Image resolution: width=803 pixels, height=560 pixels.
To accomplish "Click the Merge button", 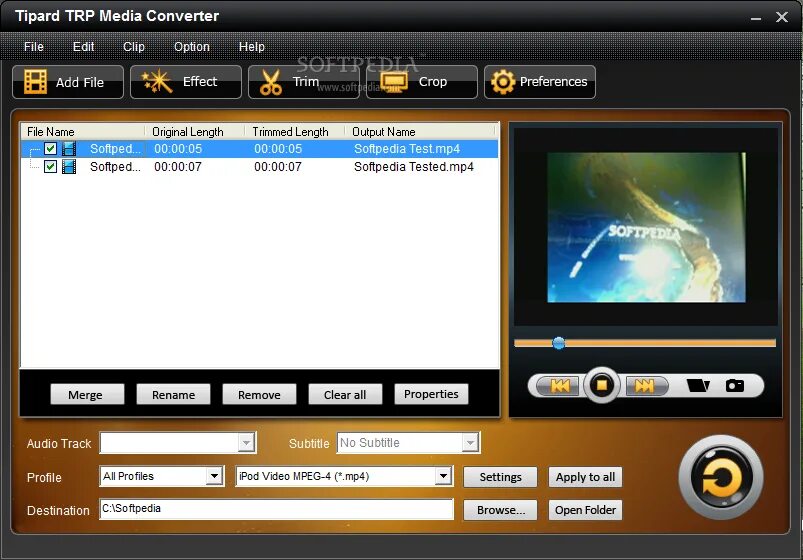I will pos(87,395).
